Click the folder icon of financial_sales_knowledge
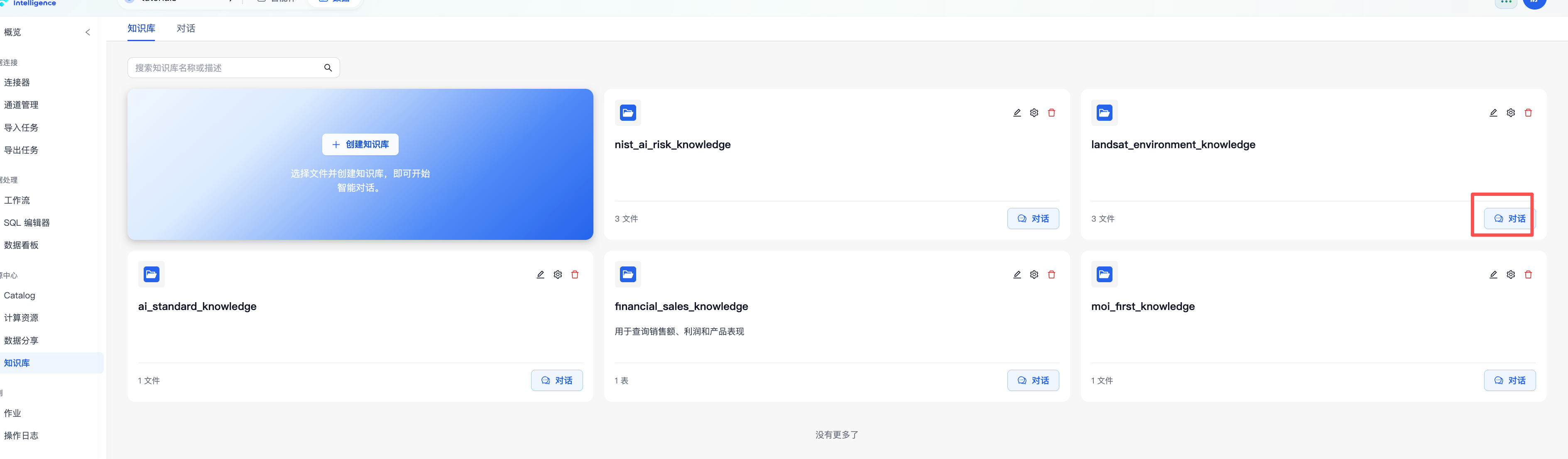This screenshot has height=459, width=1568. tap(627, 275)
